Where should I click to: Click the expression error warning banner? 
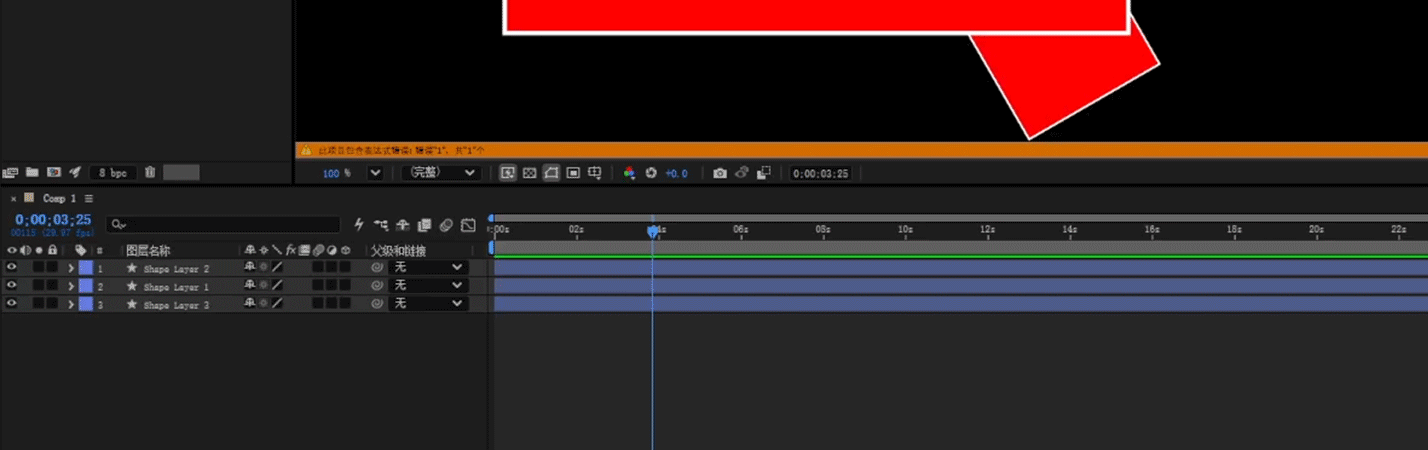[861, 150]
